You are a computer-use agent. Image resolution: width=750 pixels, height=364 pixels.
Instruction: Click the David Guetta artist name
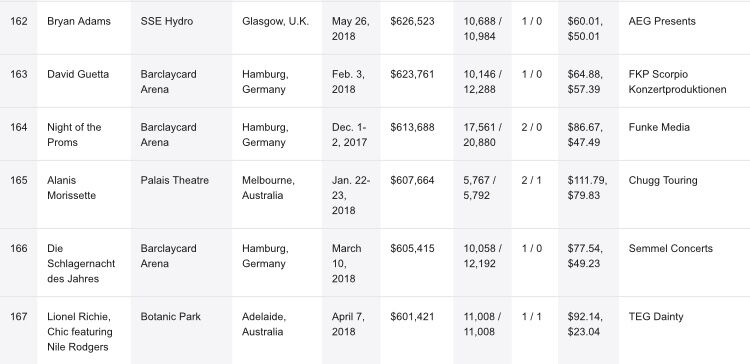[x=78, y=74]
